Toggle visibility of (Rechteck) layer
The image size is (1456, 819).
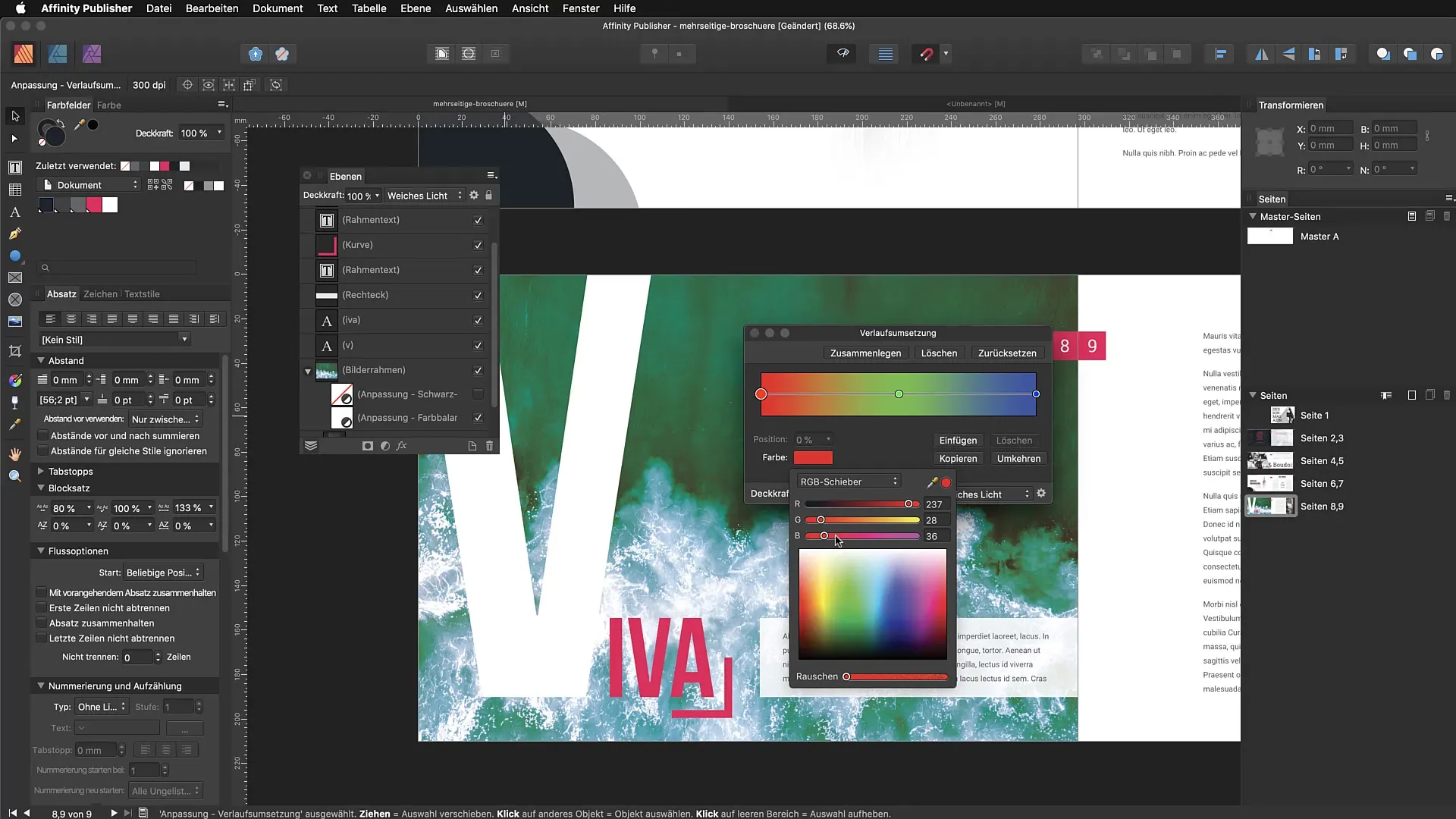478,296
